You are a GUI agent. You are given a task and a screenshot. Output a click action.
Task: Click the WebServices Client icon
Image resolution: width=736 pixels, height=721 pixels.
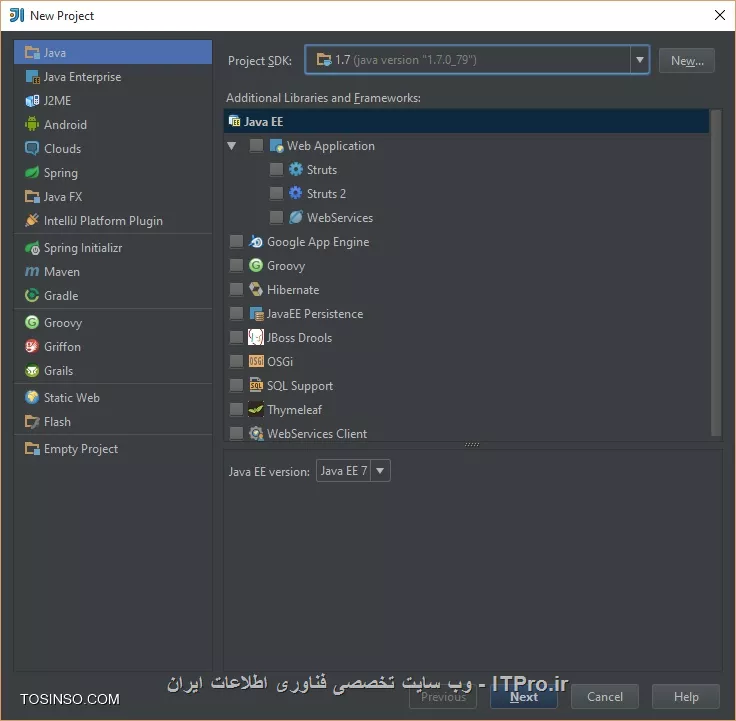(256, 433)
